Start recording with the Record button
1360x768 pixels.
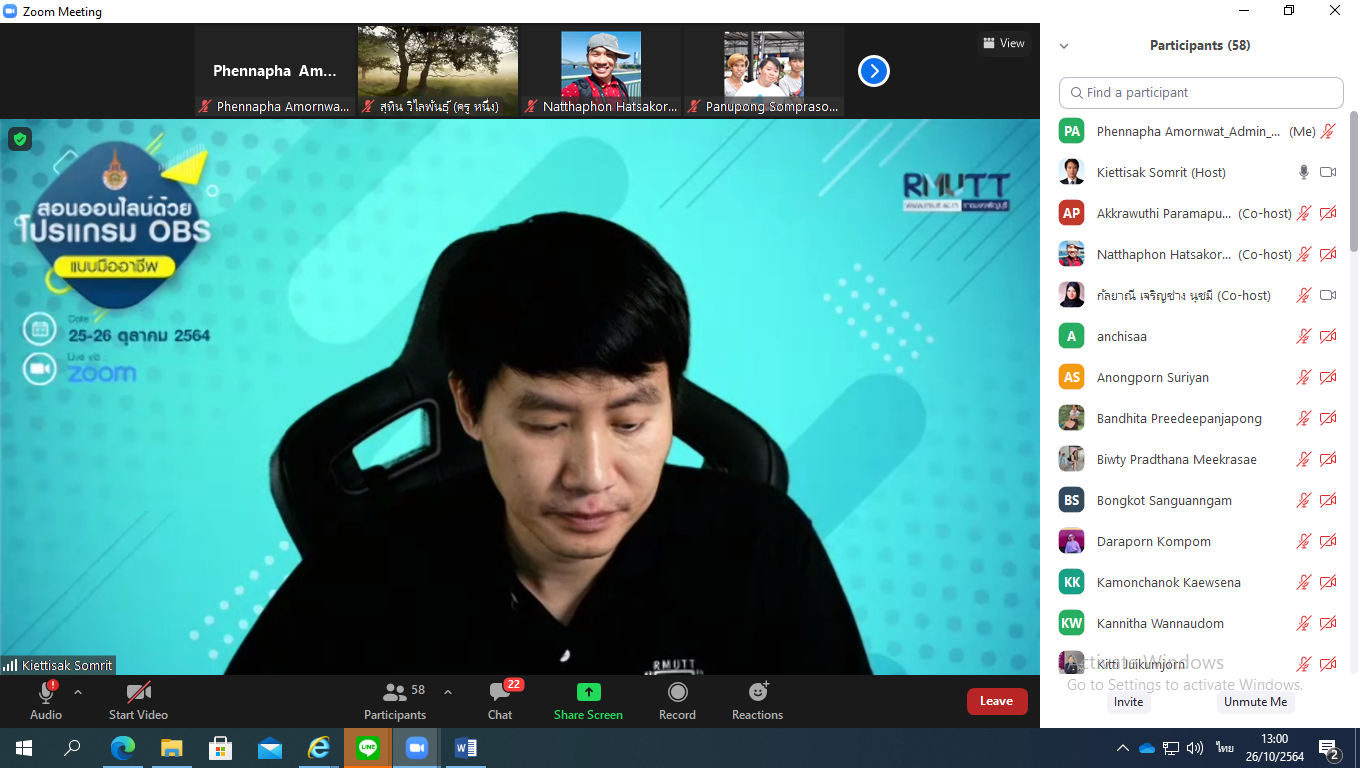(677, 700)
